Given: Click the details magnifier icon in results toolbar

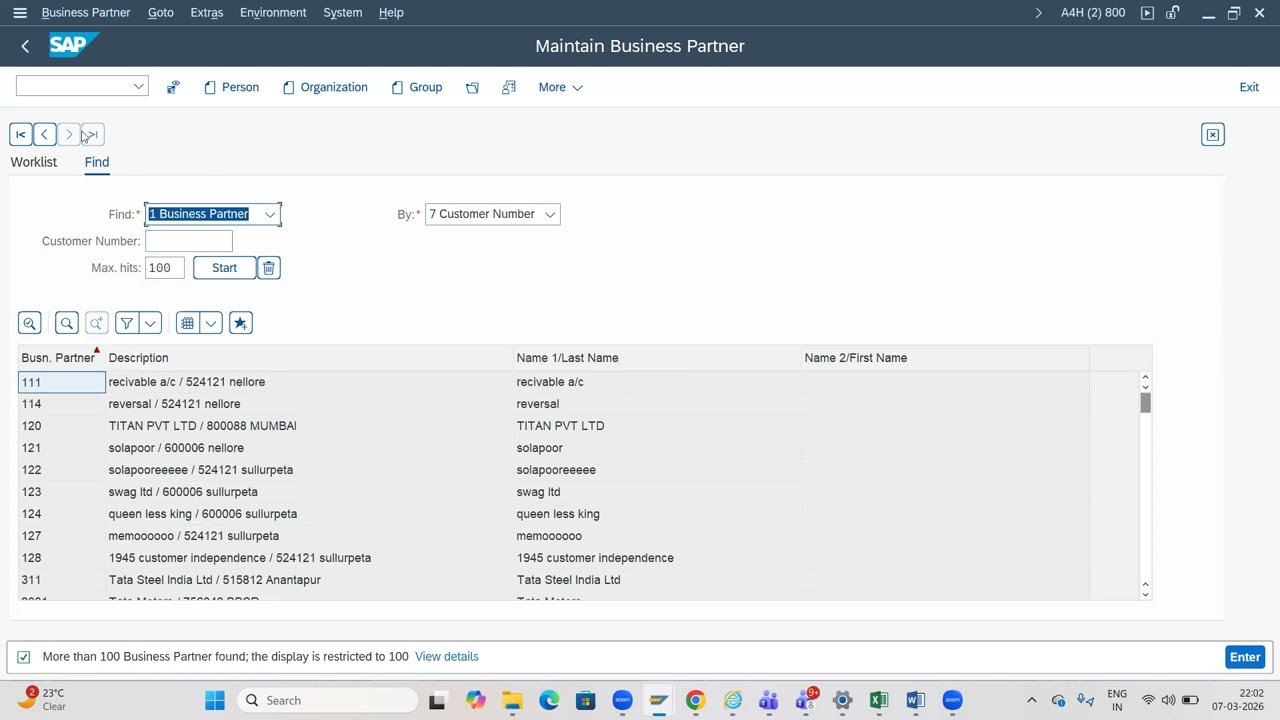Looking at the screenshot, I should [x=29, y=323].
